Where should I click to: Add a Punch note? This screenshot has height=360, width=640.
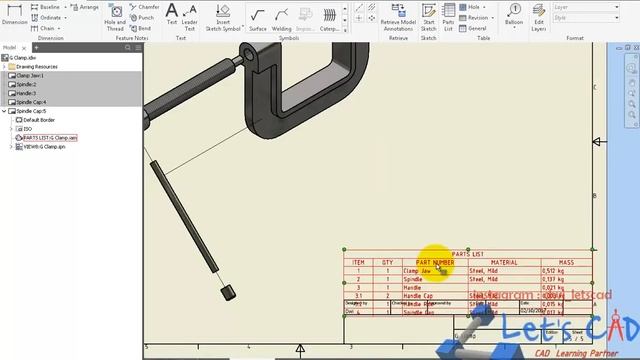[x=142, y=18]
